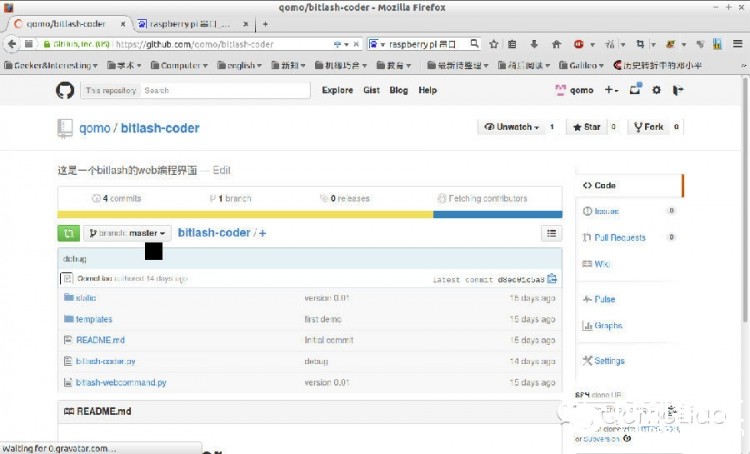750x454 pixels.
Task: Open the Help menu link
Action: [428, 90]
